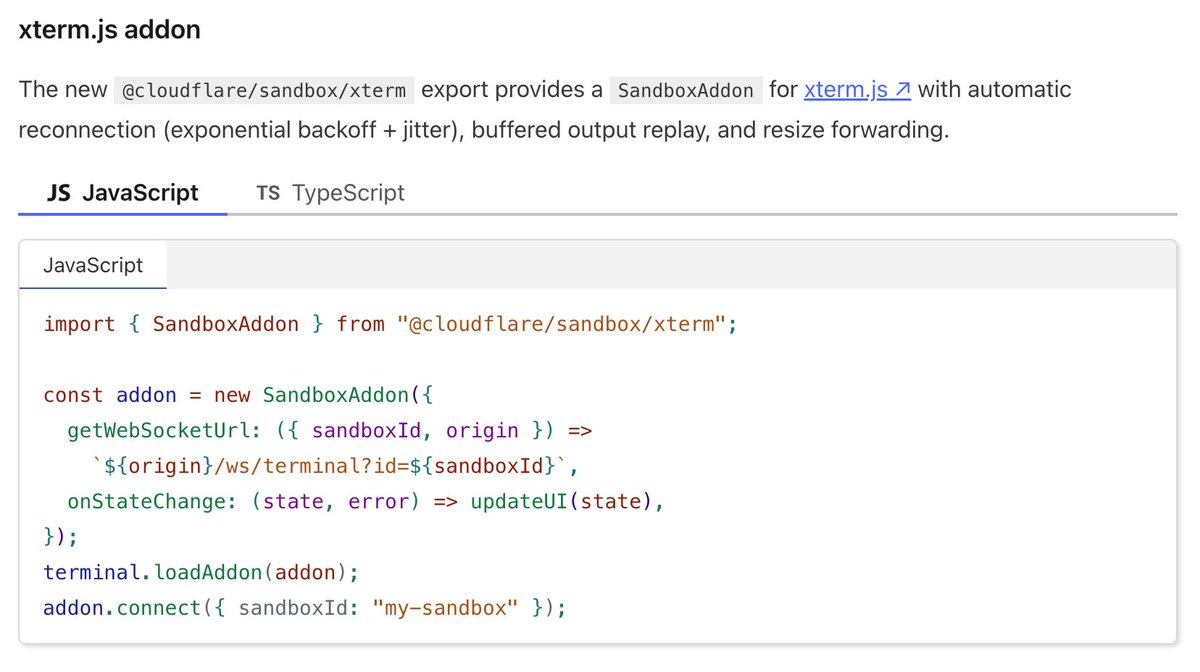The width and height of the screenshot is (1200, 672).
Task: Switch to the TypeScript tab
Action: [330, 192]
